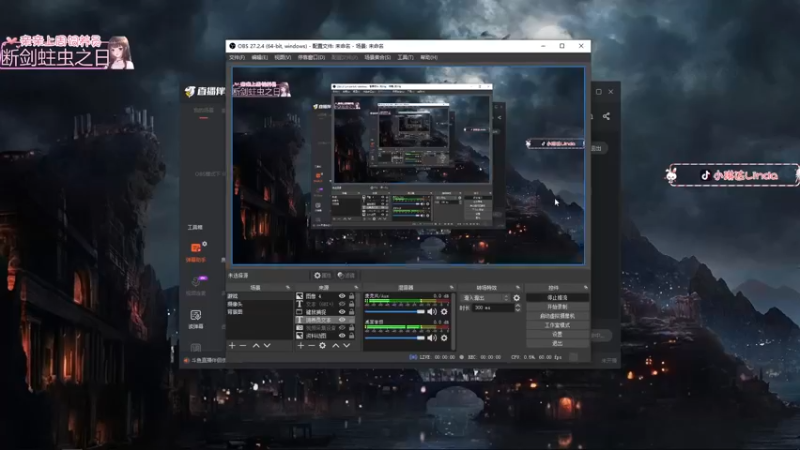Open the 视图(V) menu

pos(283,58)
